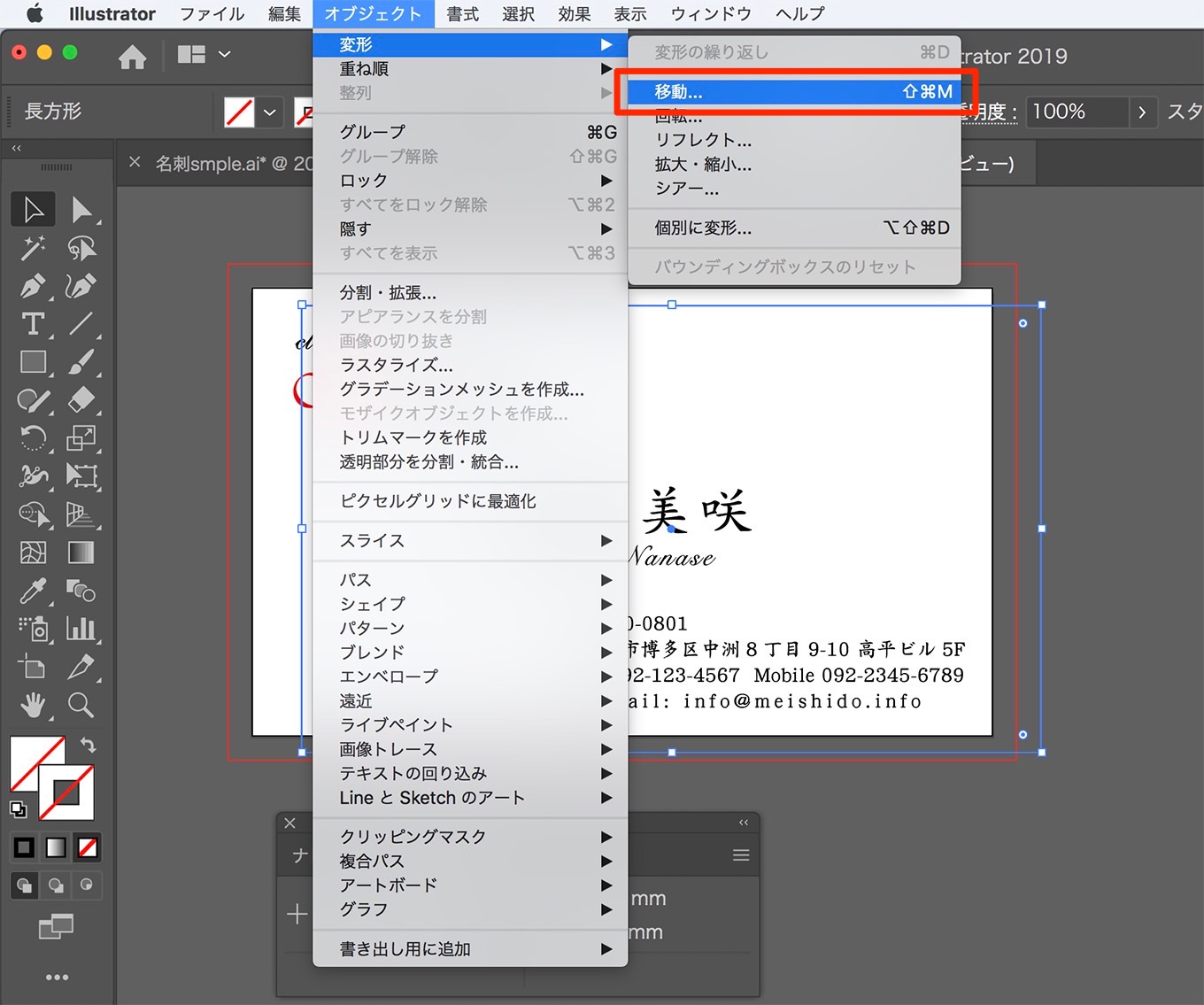Select the Selection tool arrow
1204x1005 pixels.
pyautogui.click(x=34, y=210)
